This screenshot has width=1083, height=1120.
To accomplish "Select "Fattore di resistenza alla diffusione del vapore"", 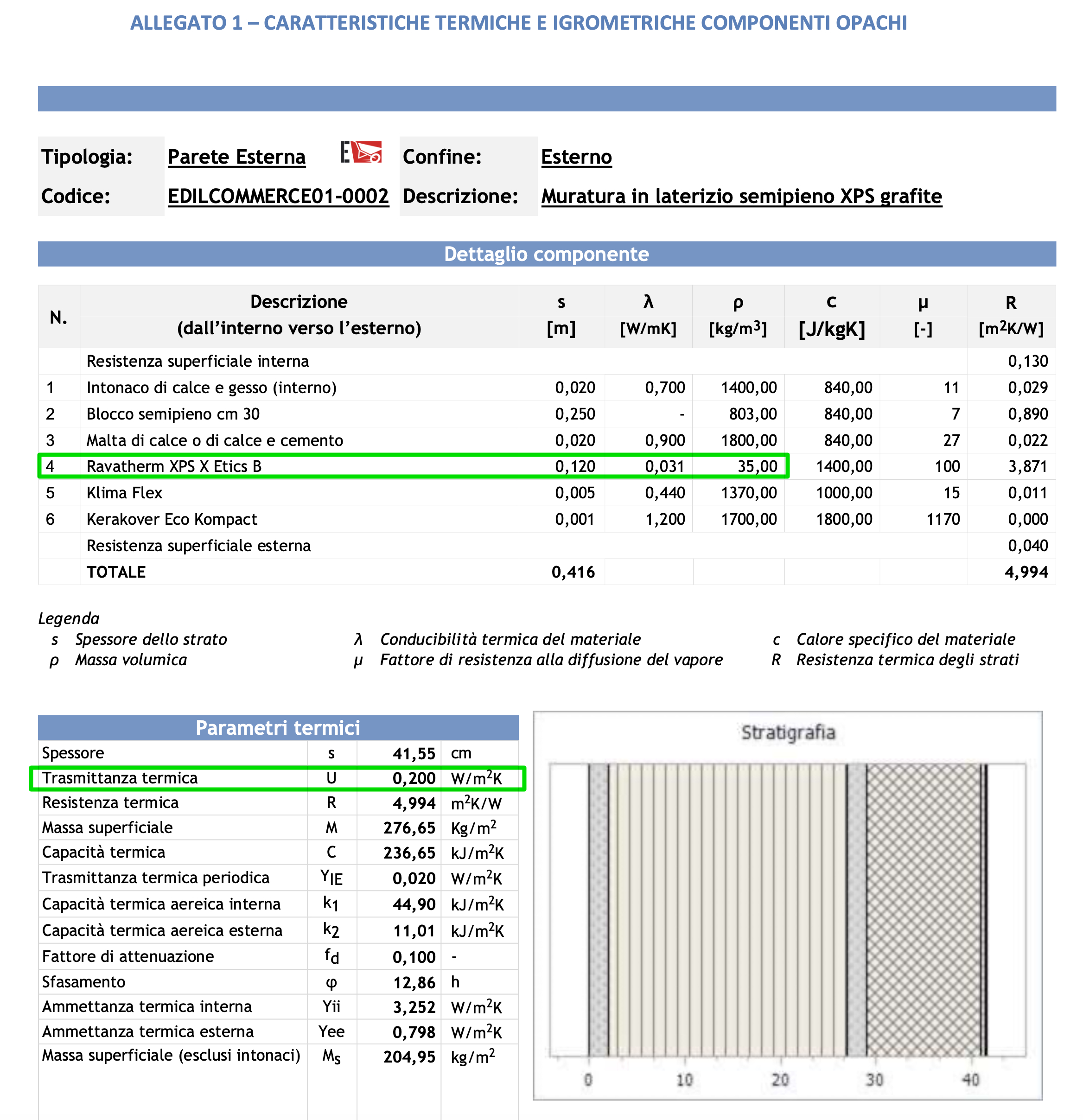I will (x=552, y=659).
